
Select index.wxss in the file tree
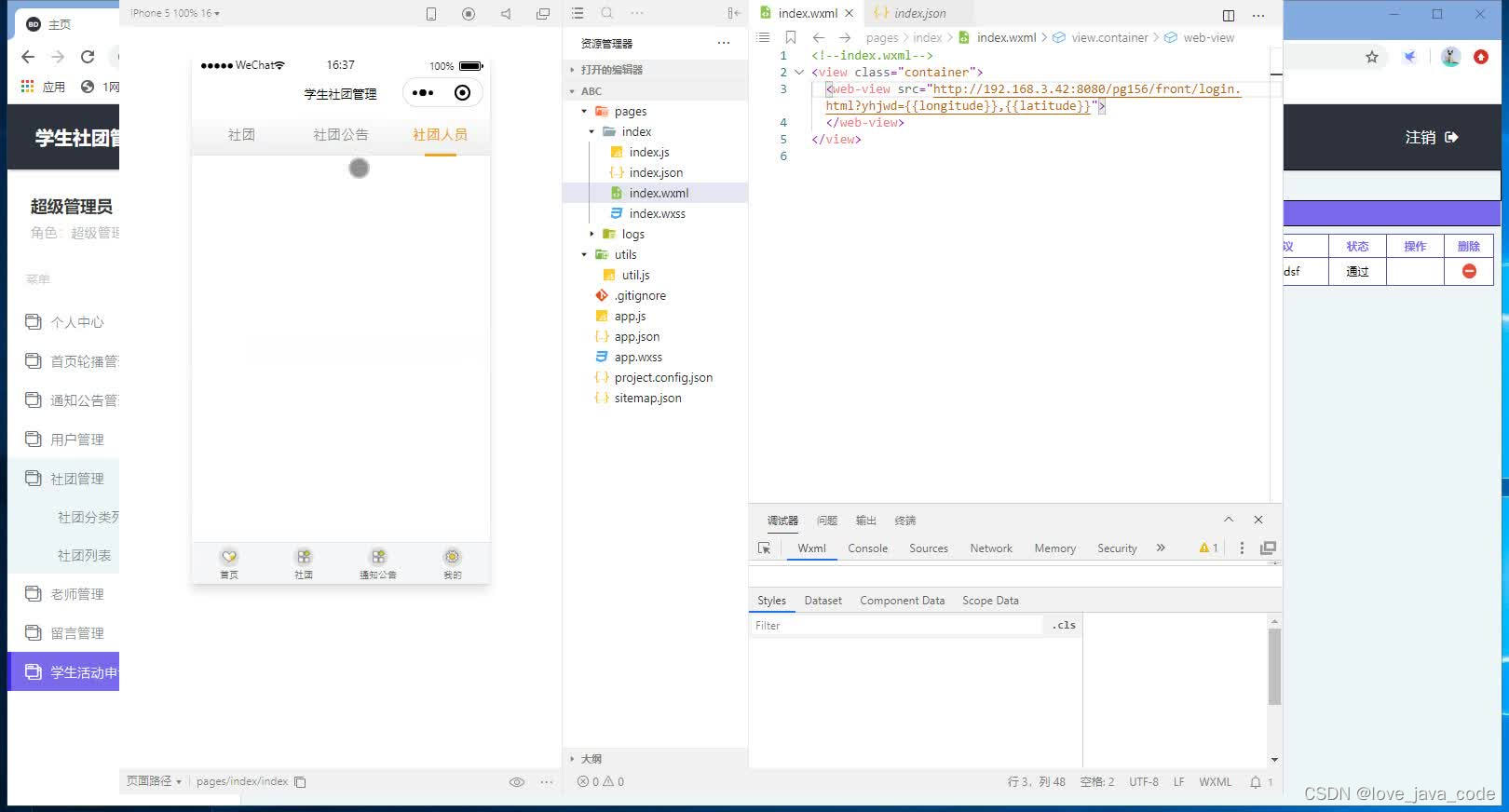point(657,213)
